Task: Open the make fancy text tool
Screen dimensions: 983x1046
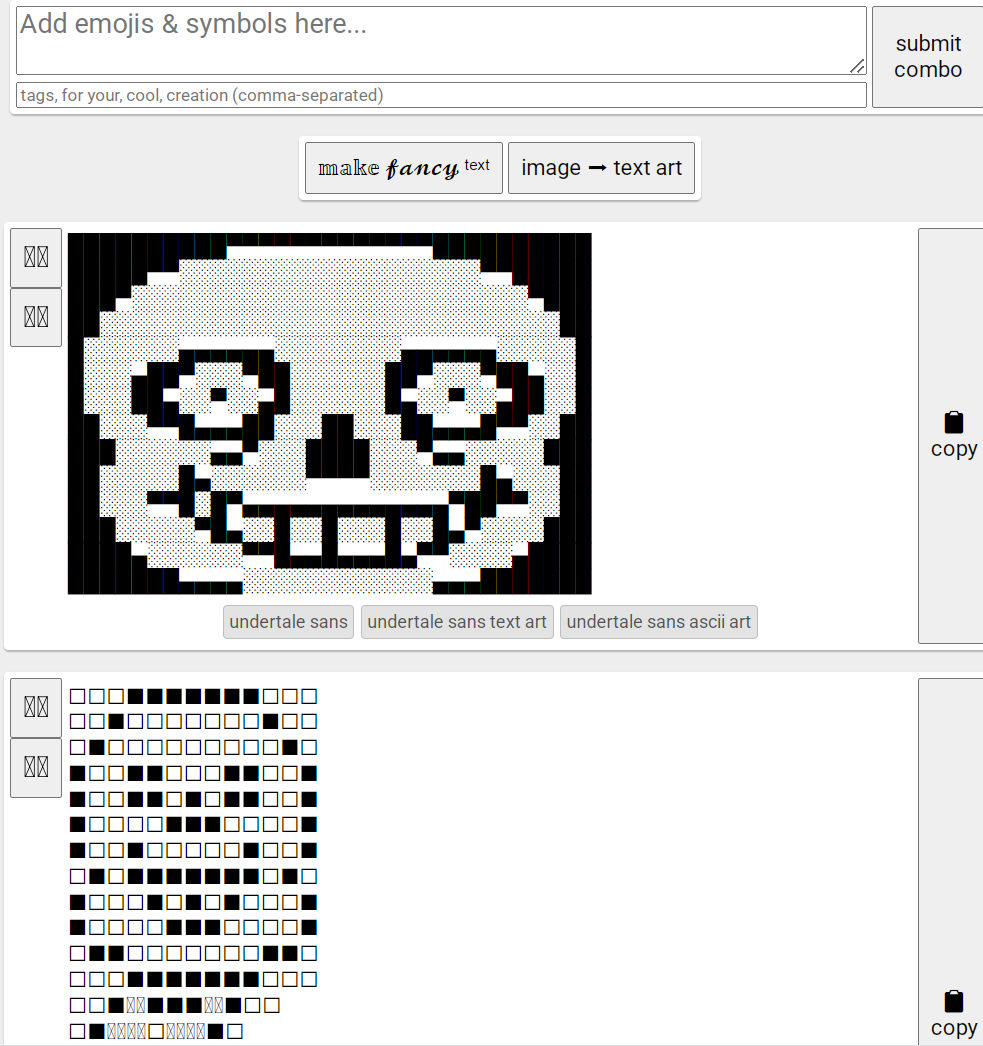Action: tap(403, 168)
